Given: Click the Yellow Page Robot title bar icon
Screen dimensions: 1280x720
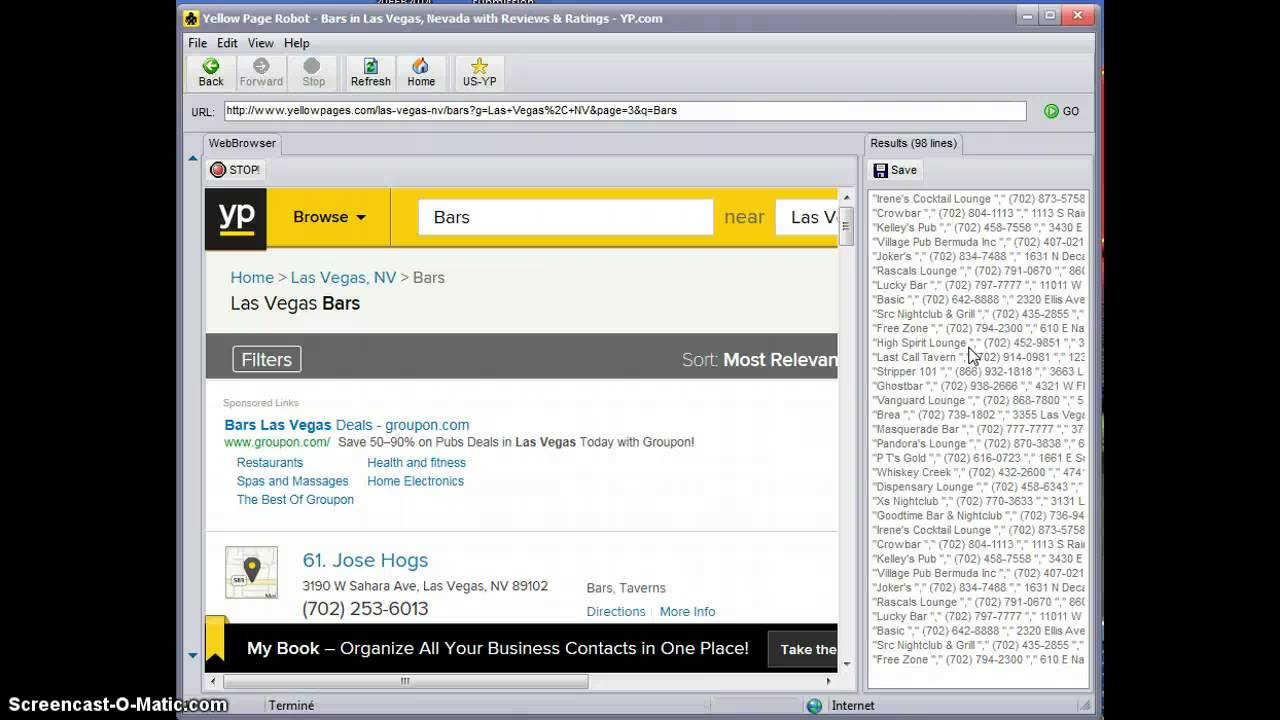Looking at the screenshot, I should (191, 18).
